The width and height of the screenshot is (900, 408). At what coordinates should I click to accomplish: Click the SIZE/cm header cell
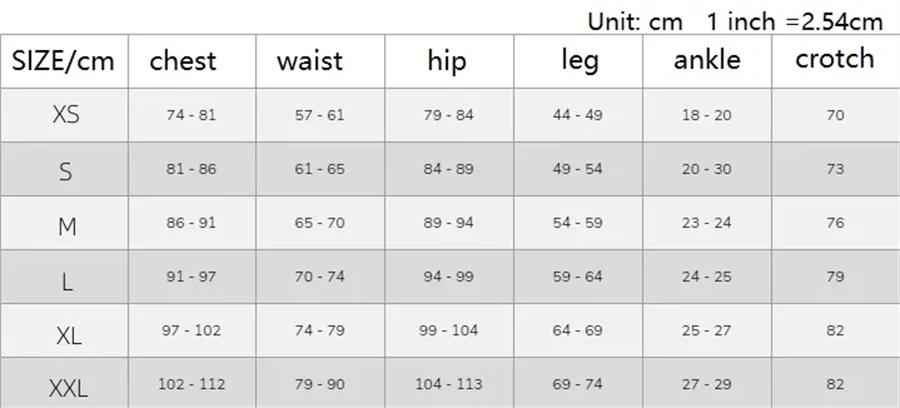pyautogui.click(x=64, y=61)
